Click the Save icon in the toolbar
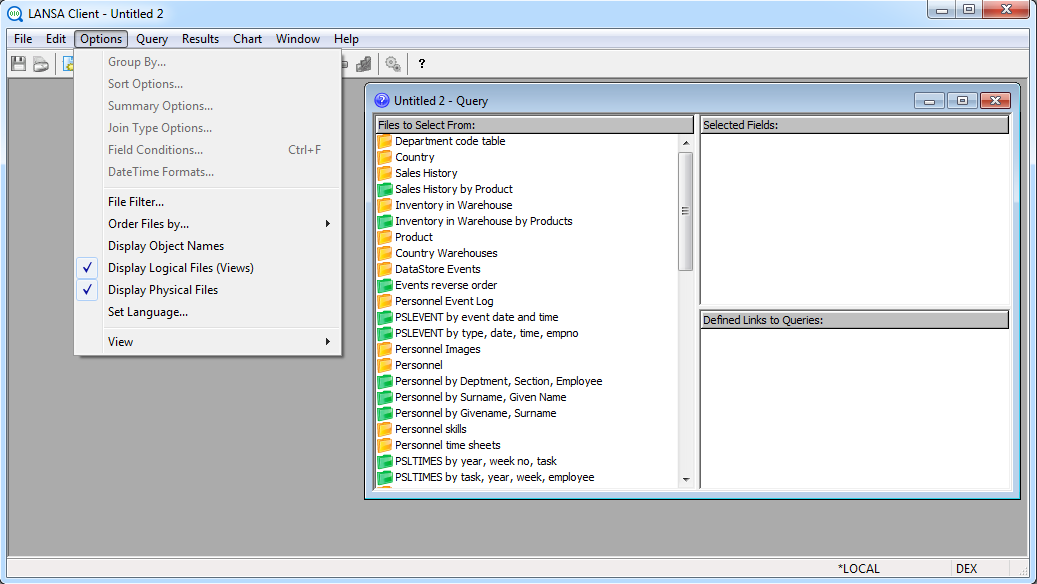The width and height of the screenshot is (1037, 584). 19,63
